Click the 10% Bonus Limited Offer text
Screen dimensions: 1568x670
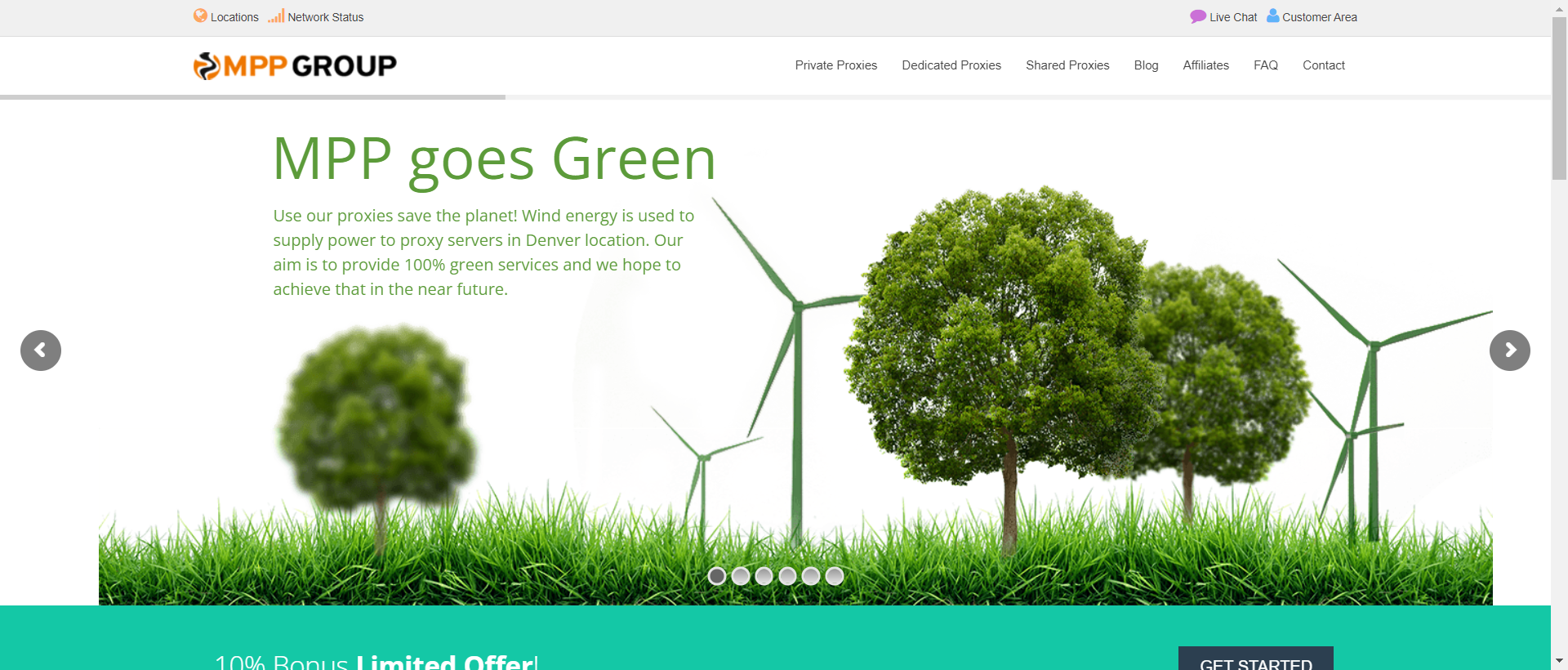pyautogui.click(x=376, y=661)
